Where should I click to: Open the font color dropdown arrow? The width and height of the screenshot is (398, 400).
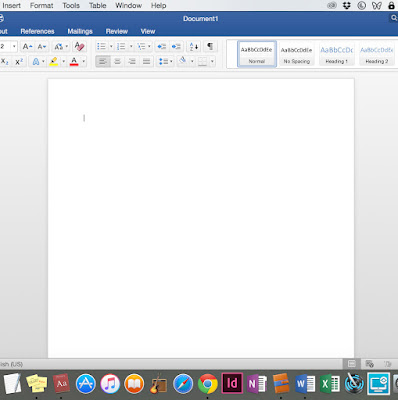[x=83, y=61]
